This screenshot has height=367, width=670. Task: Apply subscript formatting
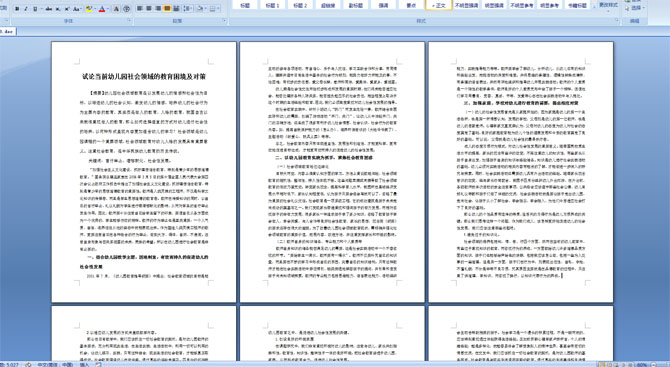point(58,9)
